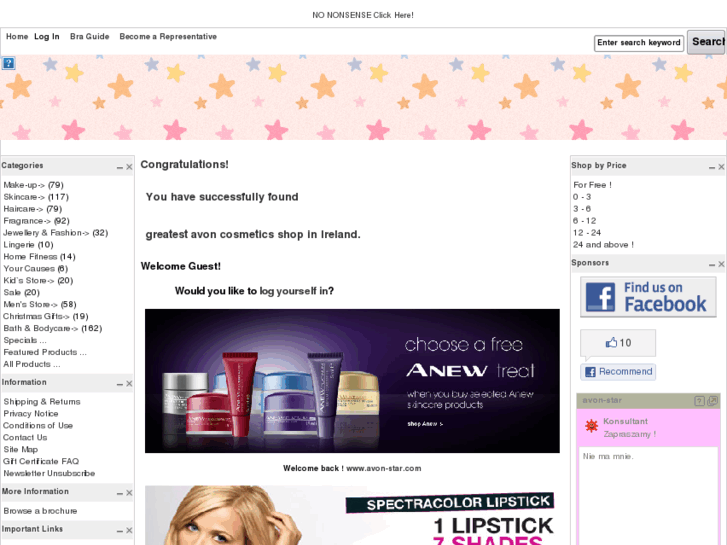This screenshot has width=727, height=545.
Task: Close the Shop by Price panel
Action: tap(721, 167)
